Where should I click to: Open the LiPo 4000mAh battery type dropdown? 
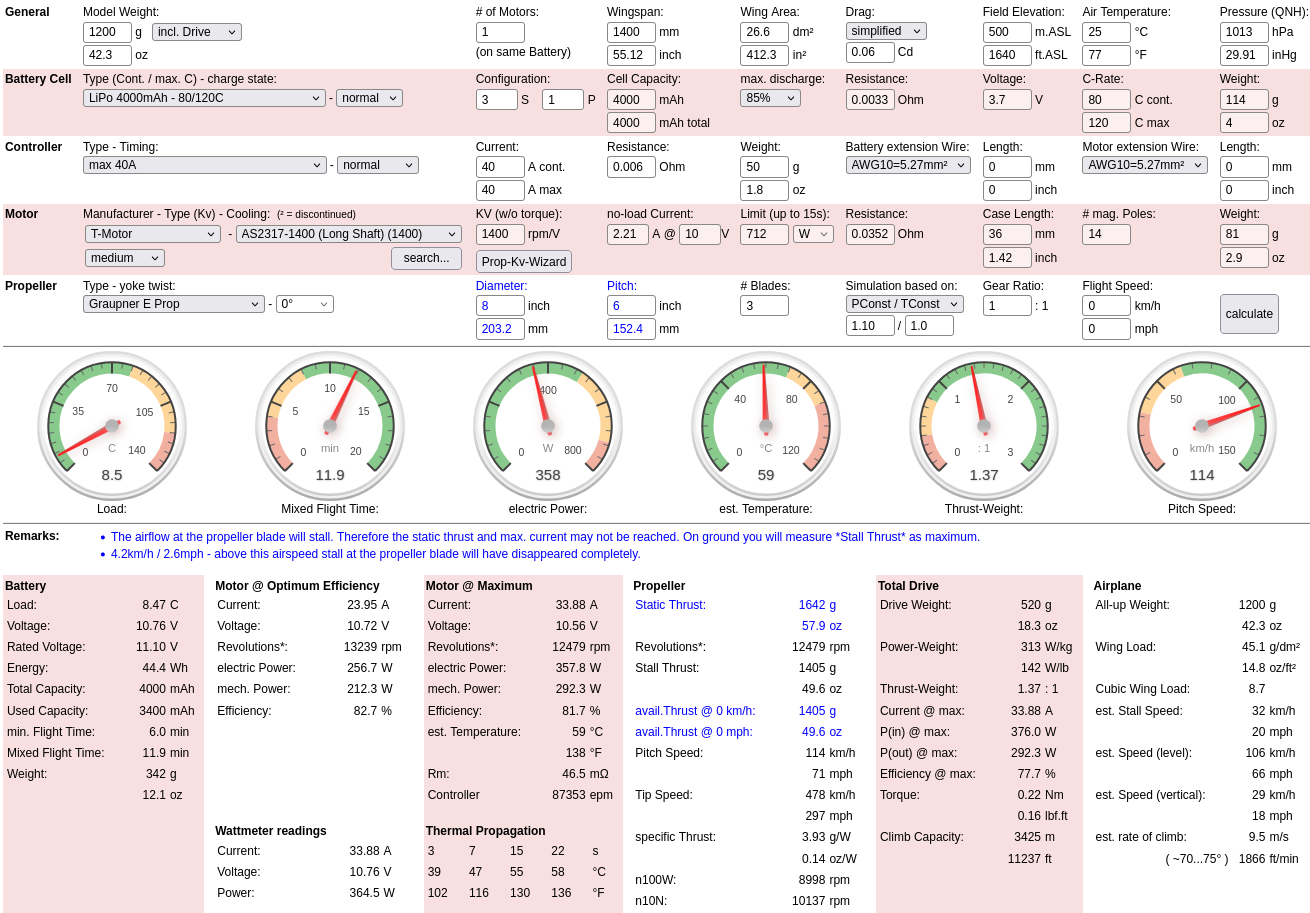tap(204, 98)
